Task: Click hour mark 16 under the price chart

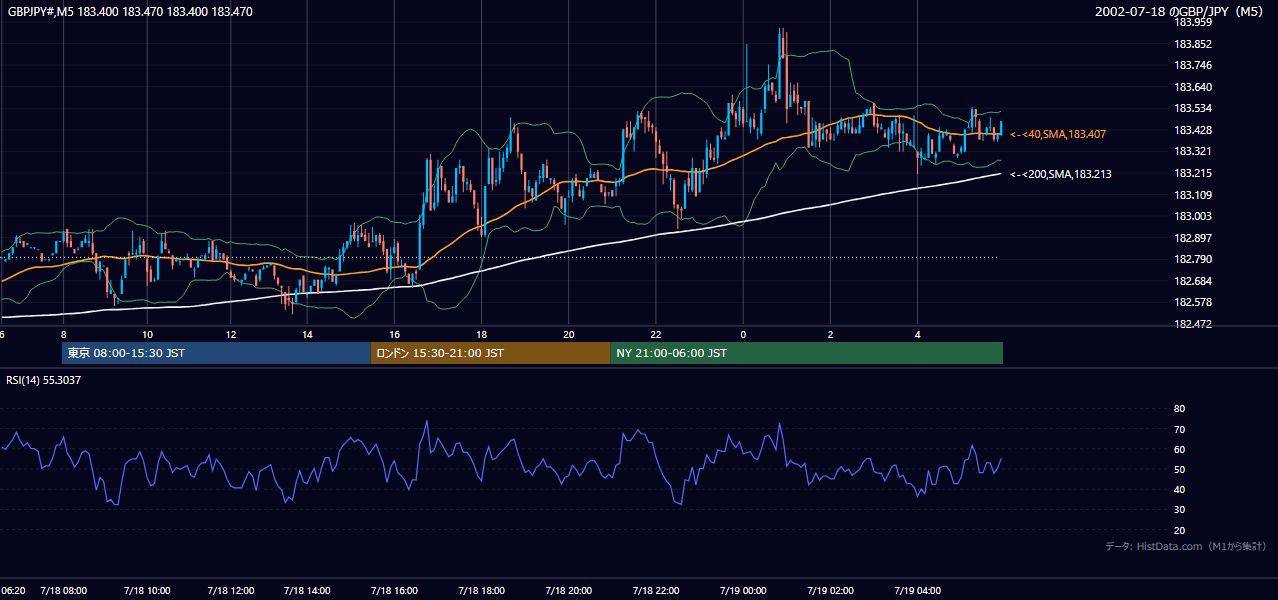Action: (394, 334)
